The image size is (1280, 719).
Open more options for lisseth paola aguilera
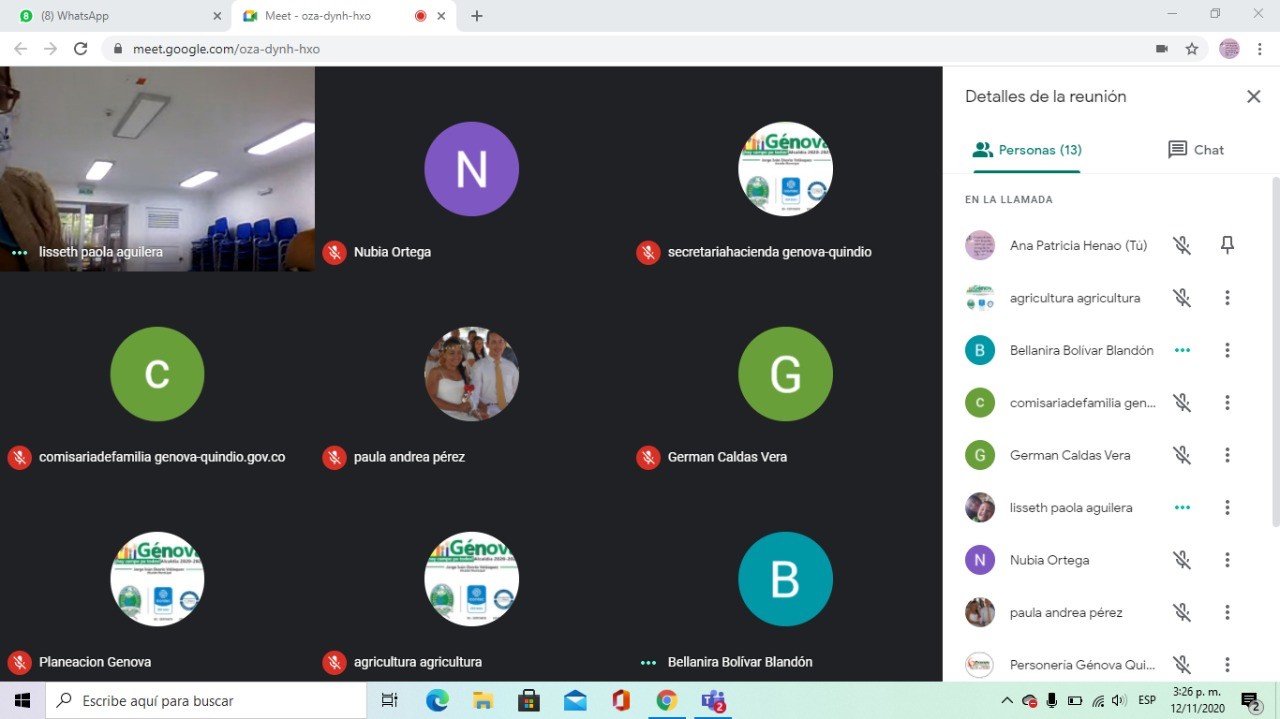1227,507
